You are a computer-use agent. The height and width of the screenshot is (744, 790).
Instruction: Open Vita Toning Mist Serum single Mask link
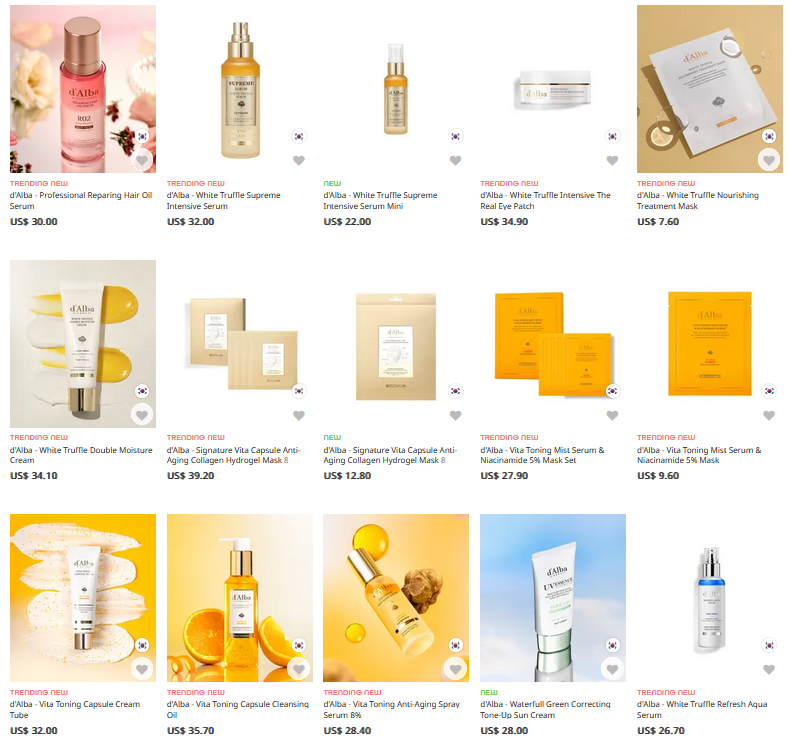tap(699, 455)
